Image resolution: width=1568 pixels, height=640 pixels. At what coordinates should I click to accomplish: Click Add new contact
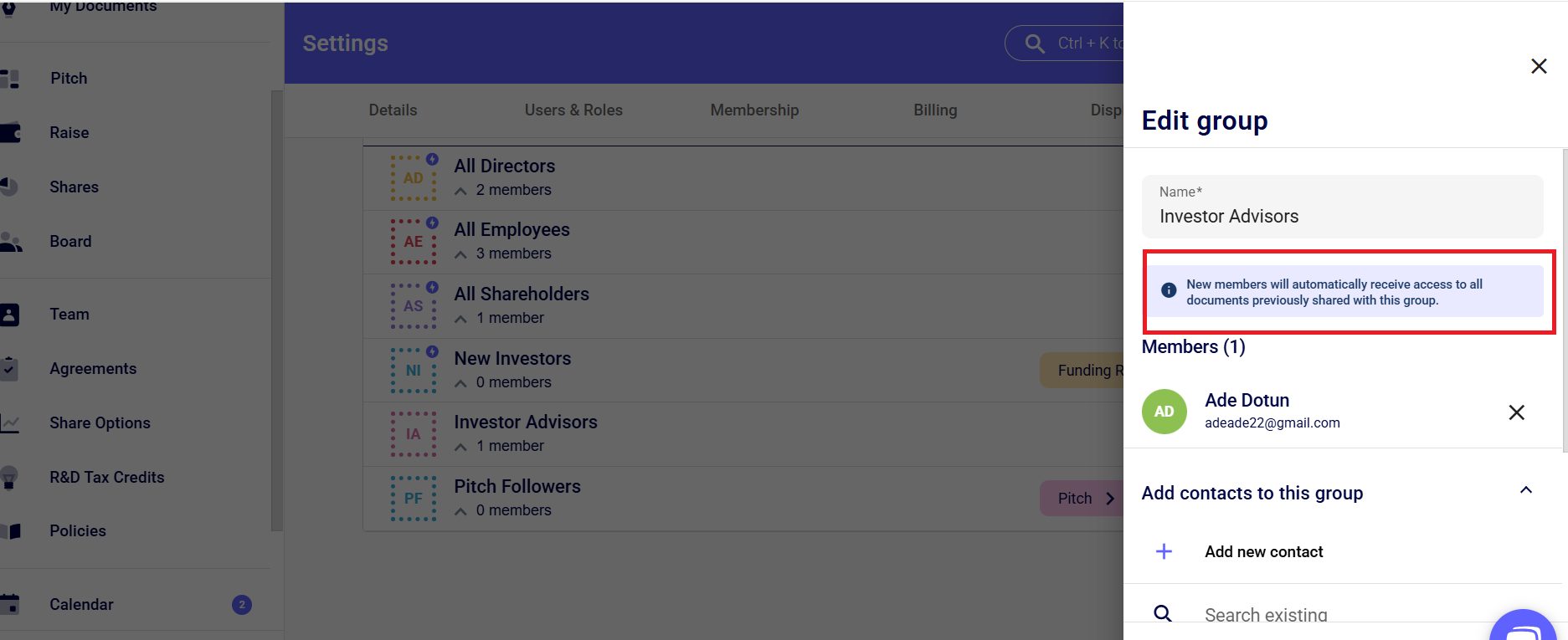(x=1263, y=551)
